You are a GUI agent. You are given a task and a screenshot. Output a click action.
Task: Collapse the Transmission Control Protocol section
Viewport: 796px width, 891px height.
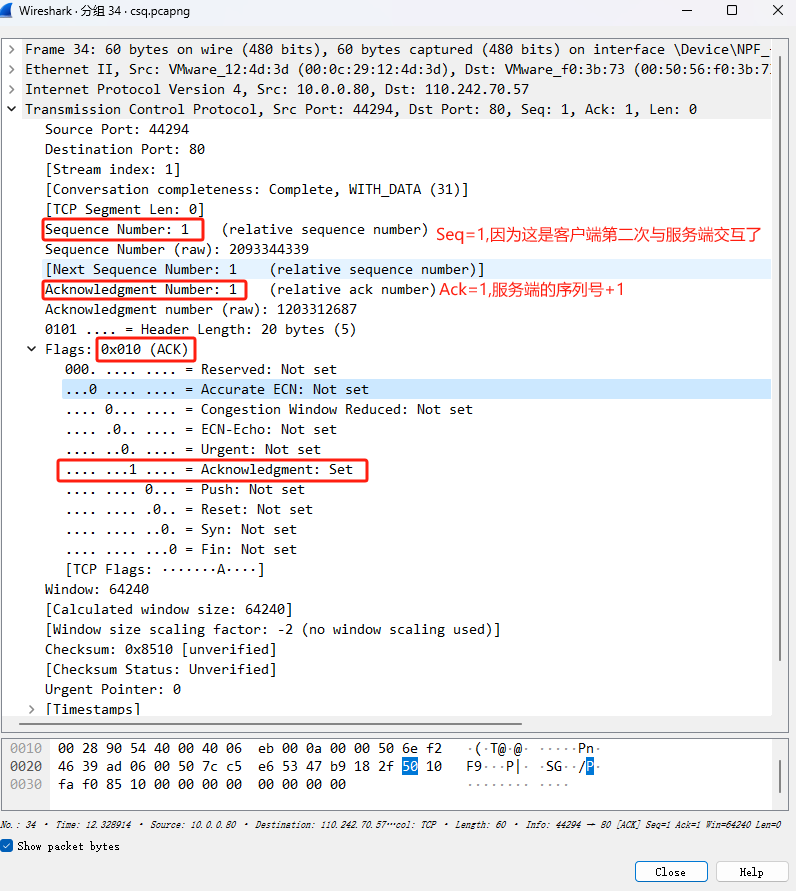(11, 109)
